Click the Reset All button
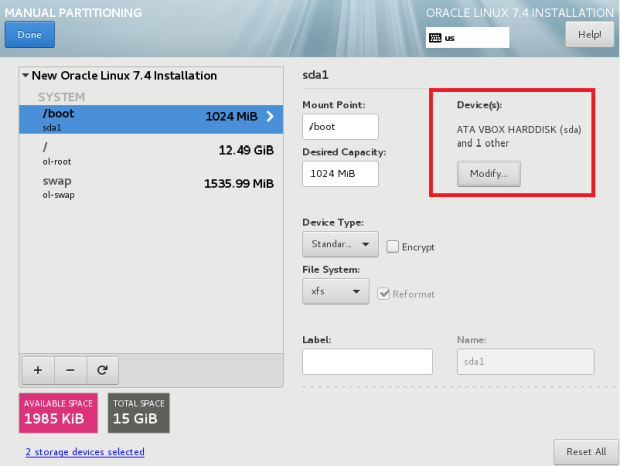This screenshot has height=466, width=620. click(585, 451)
